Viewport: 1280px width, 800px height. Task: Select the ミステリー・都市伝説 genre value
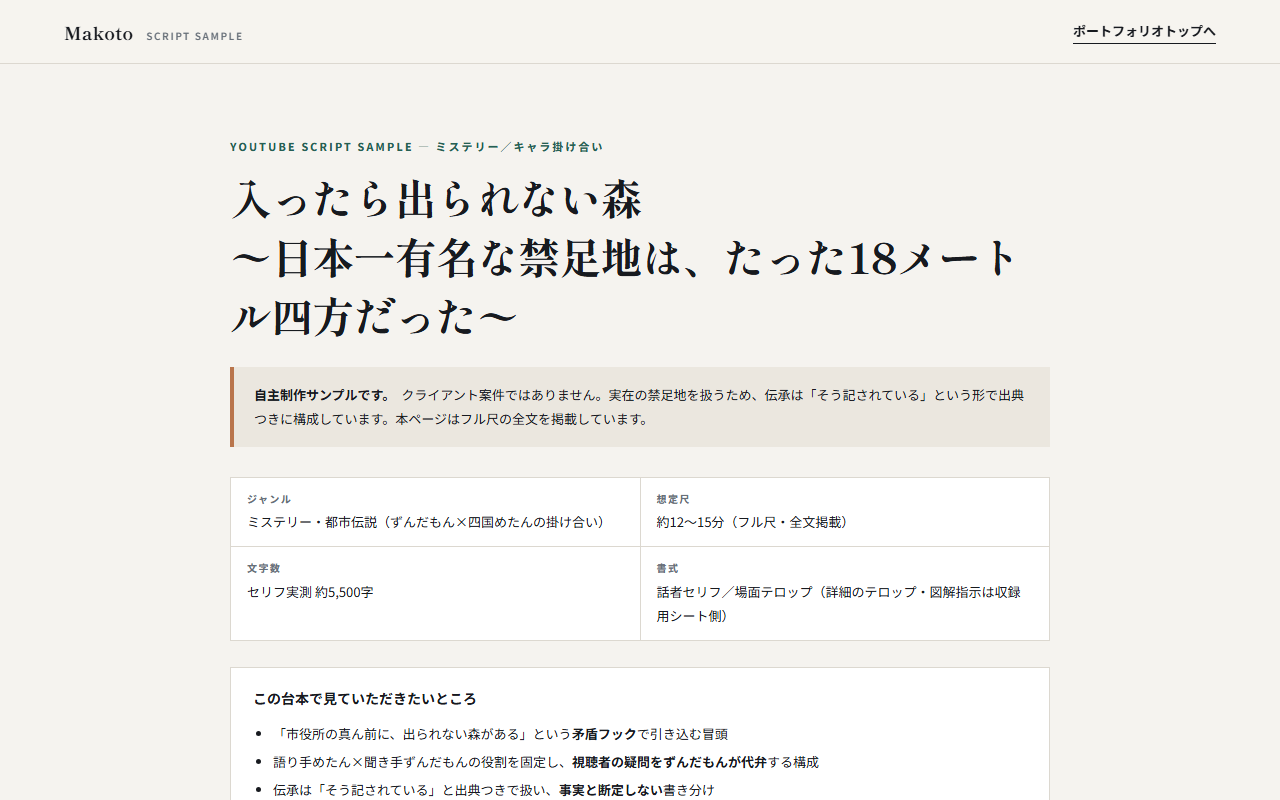(425, 522)
